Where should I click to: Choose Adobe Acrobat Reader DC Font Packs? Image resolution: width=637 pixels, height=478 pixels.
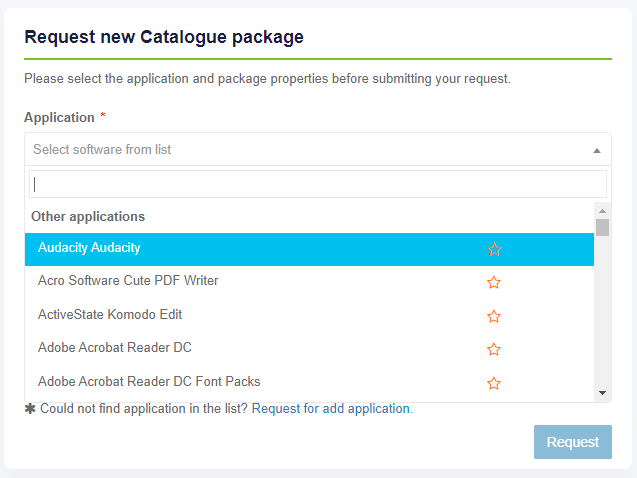[149, 382]
